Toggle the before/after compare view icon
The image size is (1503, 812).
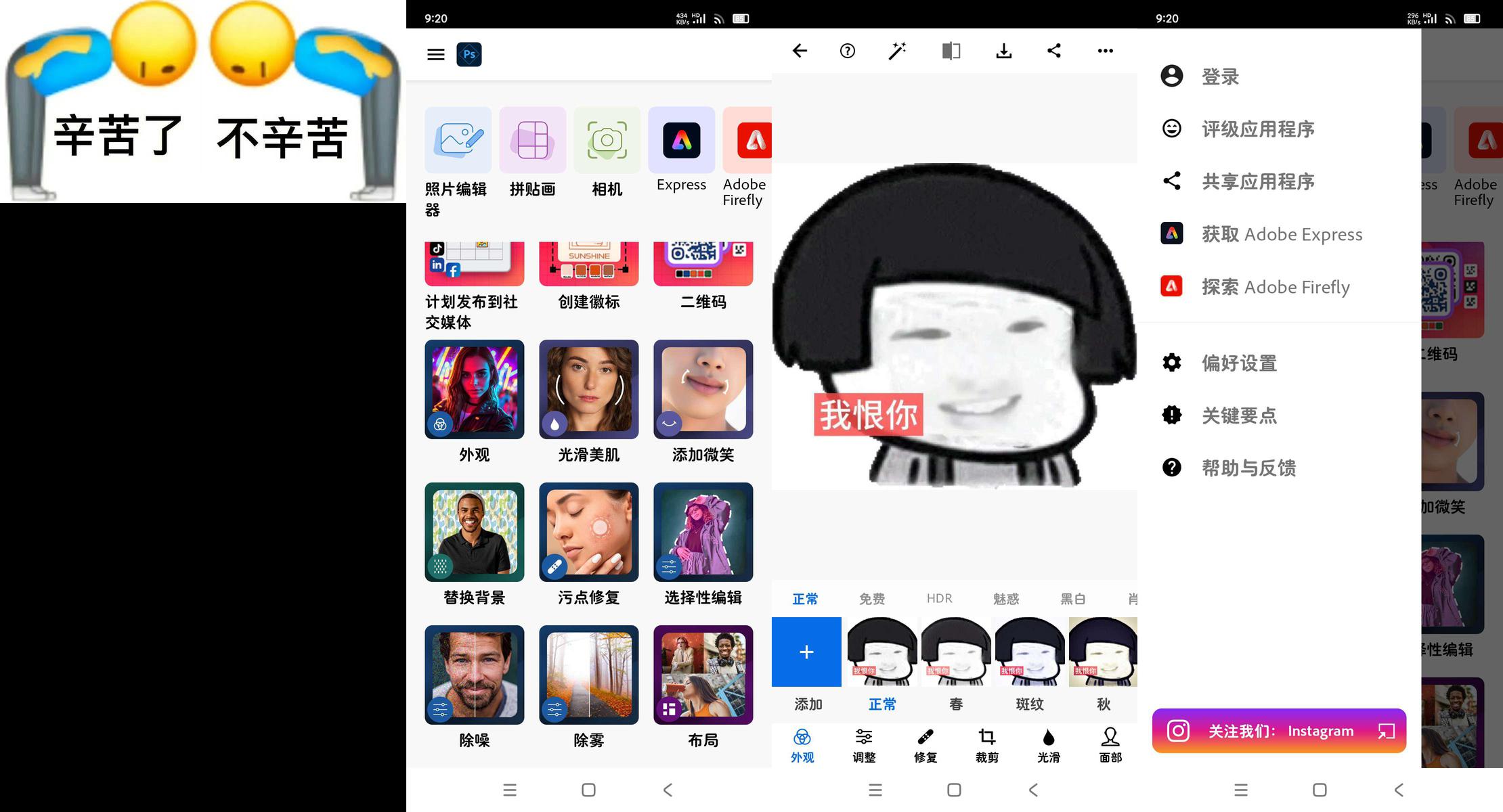click(x=951, y=51)
